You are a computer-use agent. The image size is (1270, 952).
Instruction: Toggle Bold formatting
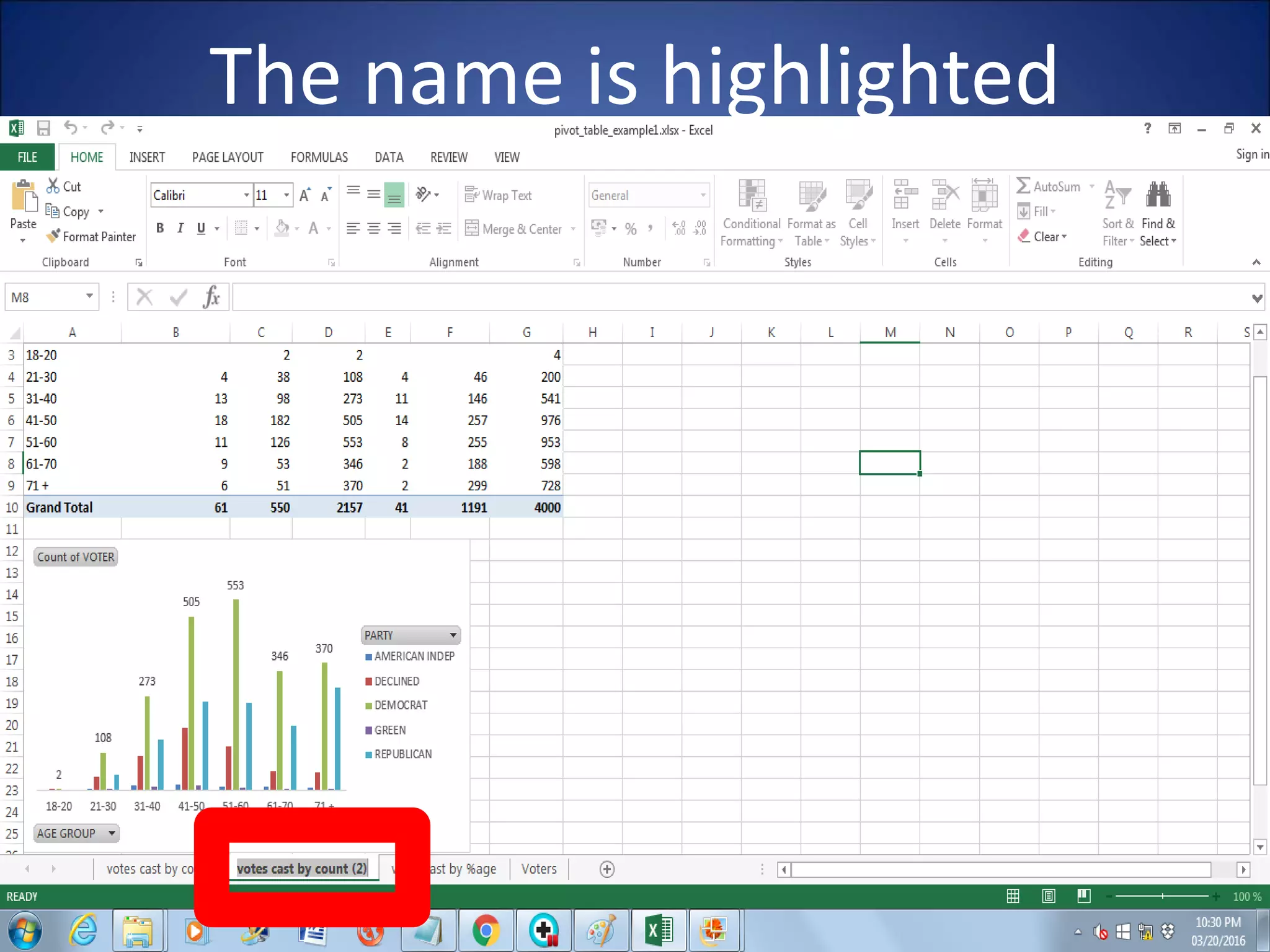tap(160, 228)
